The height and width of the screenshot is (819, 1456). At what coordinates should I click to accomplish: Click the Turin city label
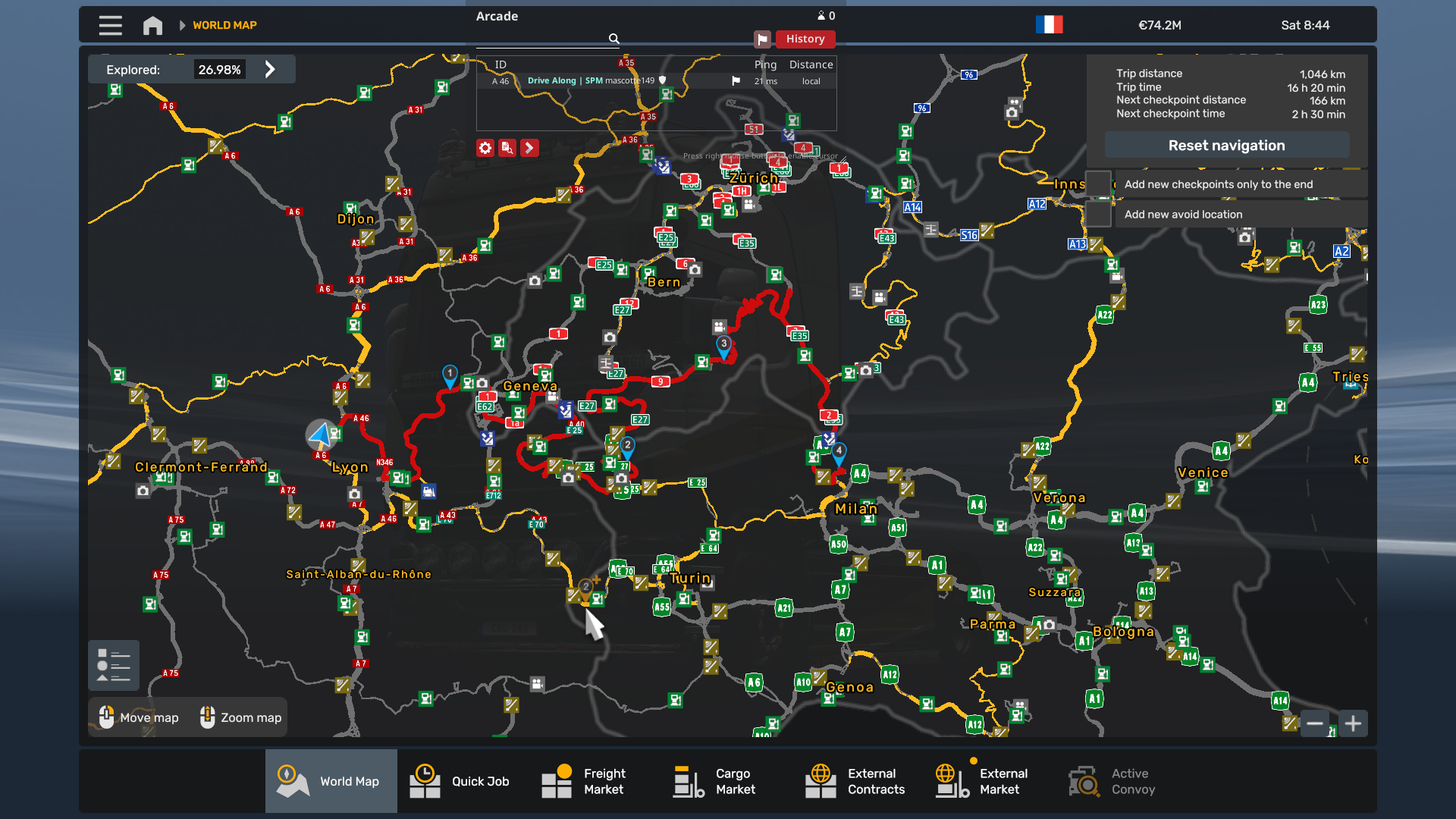(690, 578)
